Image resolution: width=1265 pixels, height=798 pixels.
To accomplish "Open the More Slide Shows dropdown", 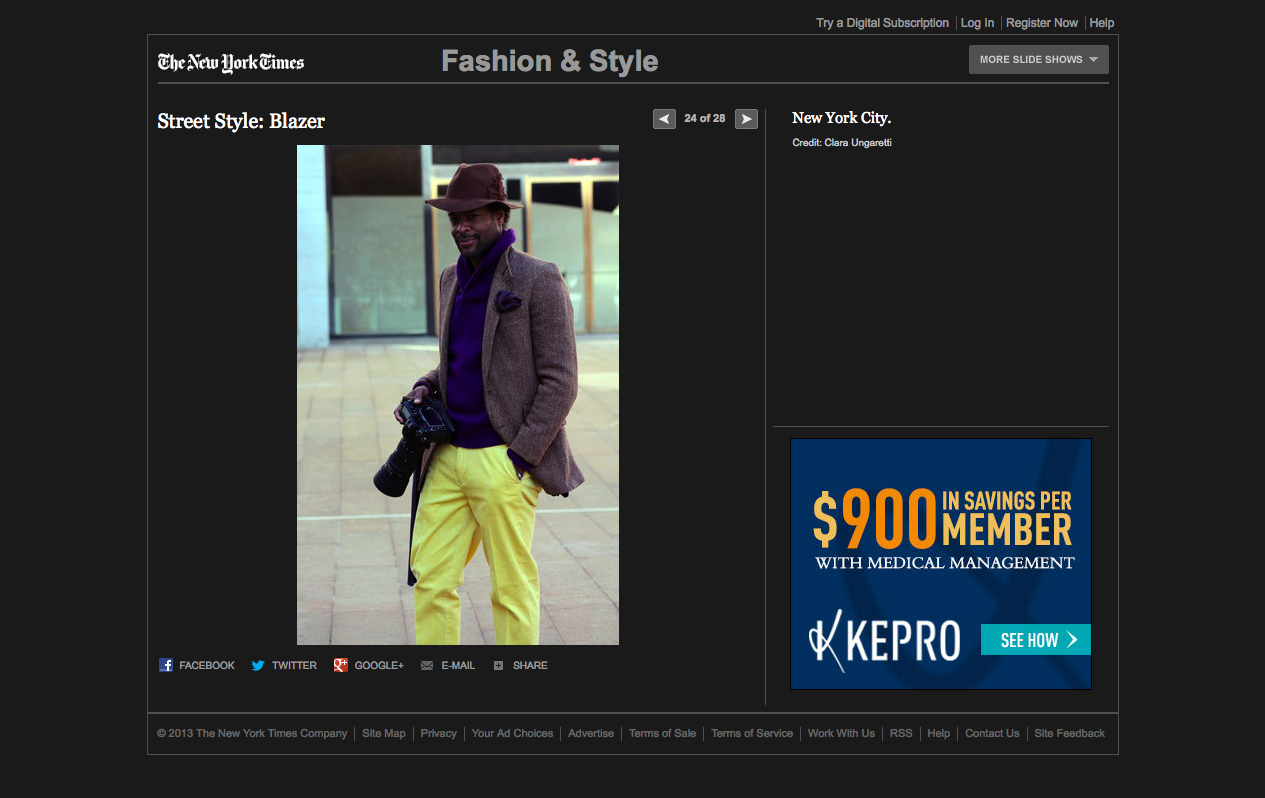I will coord(1038,59).
